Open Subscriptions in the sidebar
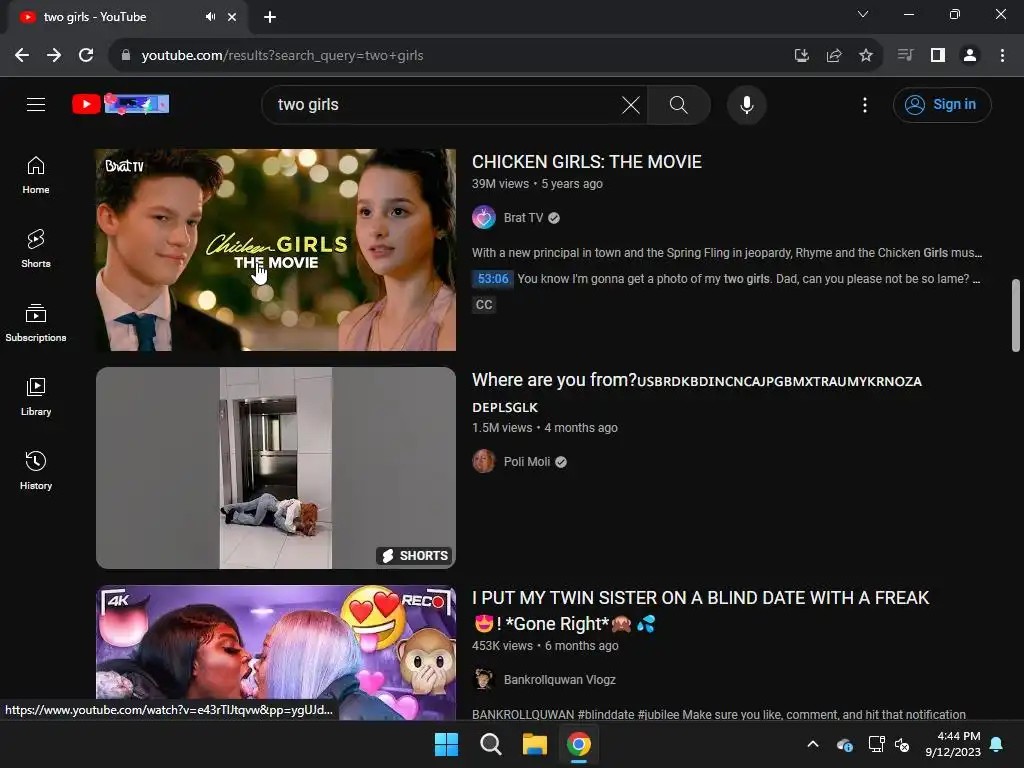The width and height of the screenshot is (1024, 768). click(36, 323)
